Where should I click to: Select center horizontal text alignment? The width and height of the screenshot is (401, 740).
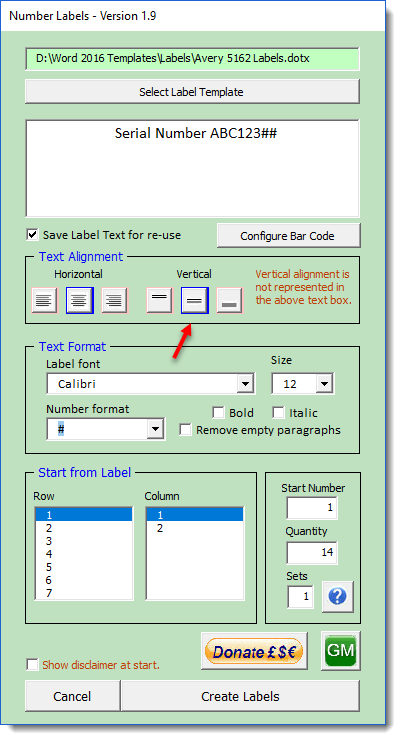(x=79, y=300)
